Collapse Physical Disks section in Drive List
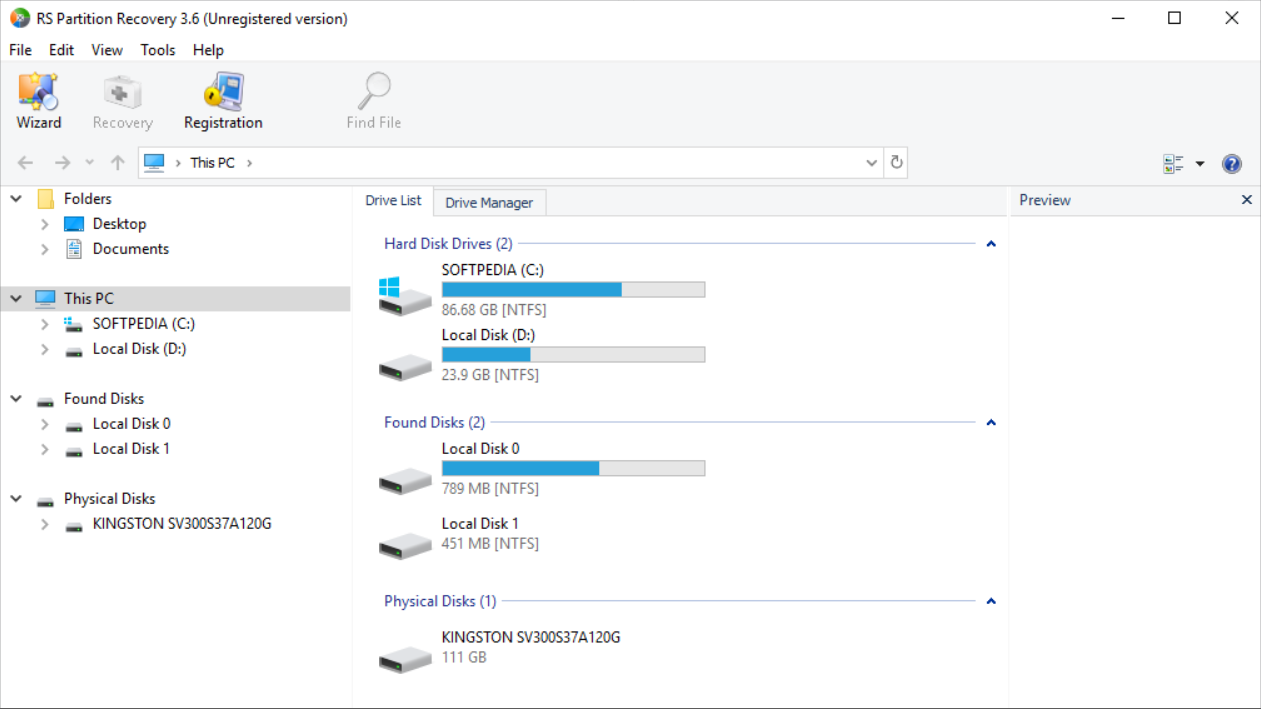Screen dimensions: 1261x709 click(x=991, y=602)
